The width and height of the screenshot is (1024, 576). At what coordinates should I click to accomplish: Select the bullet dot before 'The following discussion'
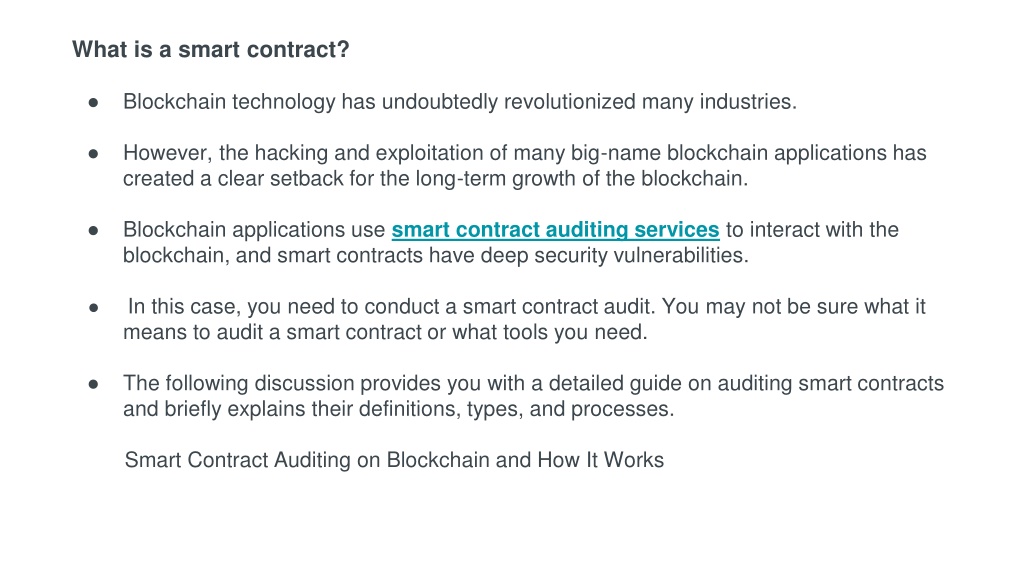(x=93, y=384)
